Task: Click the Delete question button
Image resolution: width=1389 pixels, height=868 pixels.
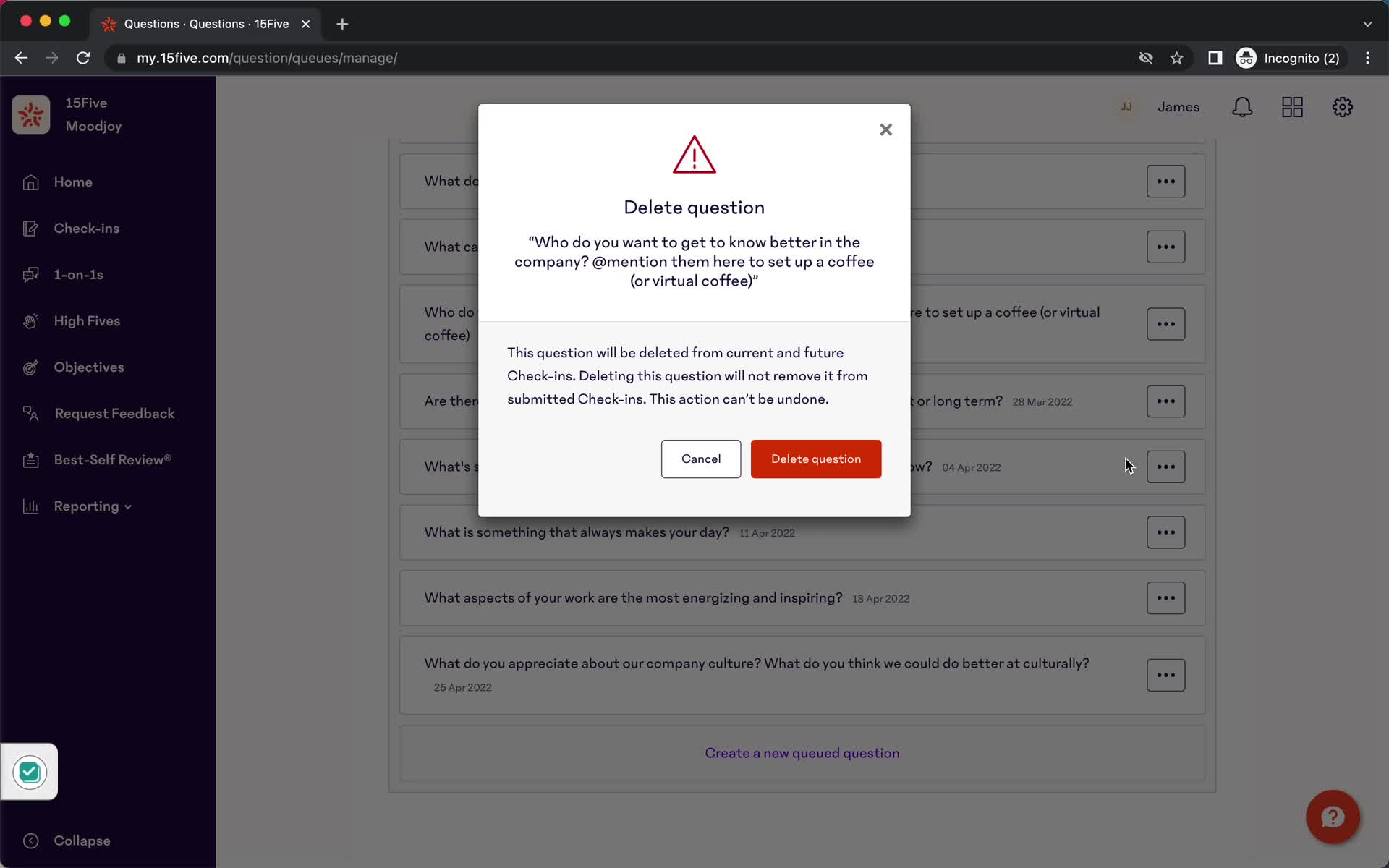Action: tap(815, 458)
